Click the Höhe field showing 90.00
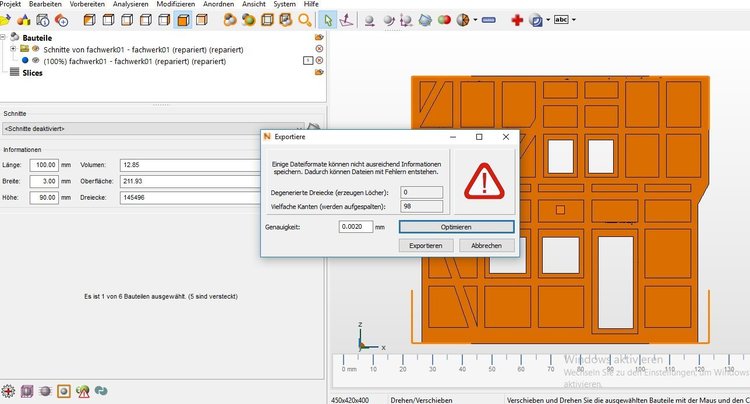750x404 pixels. pos(44,197)
